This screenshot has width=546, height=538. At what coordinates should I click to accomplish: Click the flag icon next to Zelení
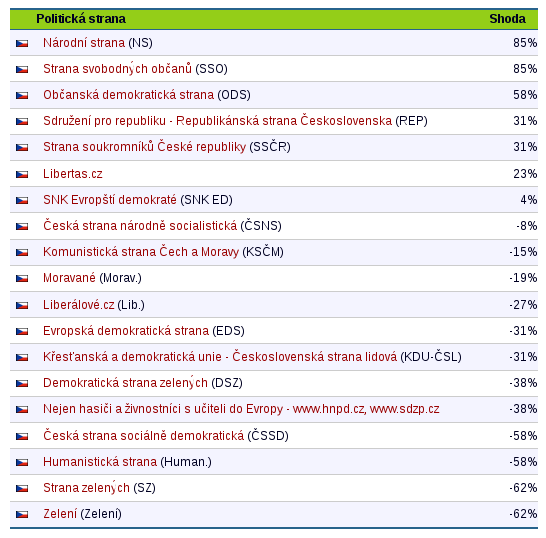(22, 515)
